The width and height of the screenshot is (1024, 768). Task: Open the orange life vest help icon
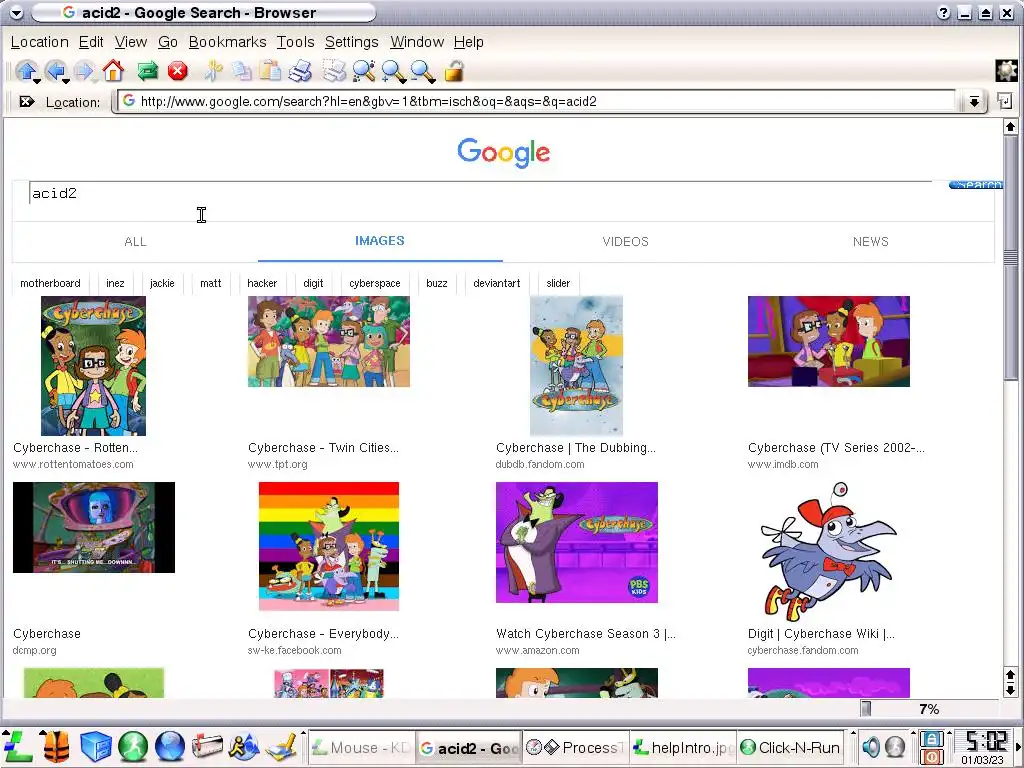(x=56, y=746)
